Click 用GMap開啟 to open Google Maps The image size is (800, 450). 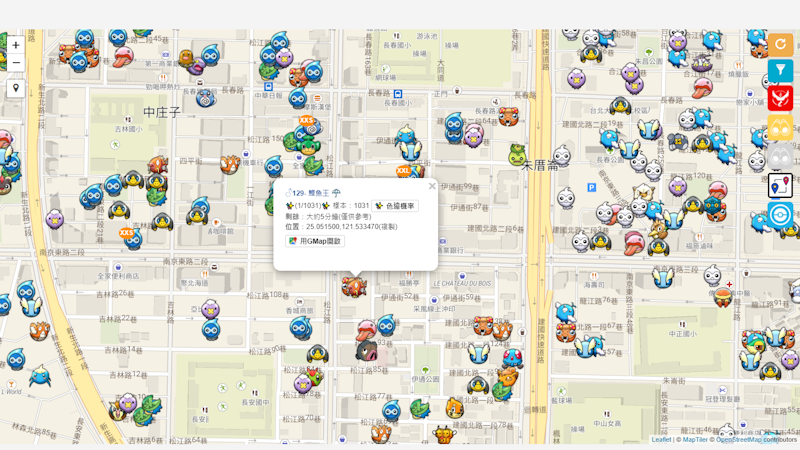click(316, 241)
